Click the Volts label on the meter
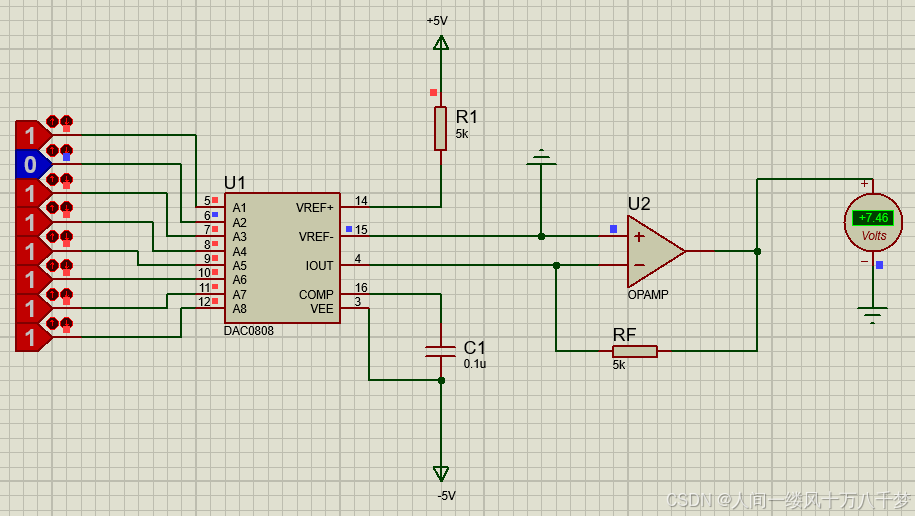 click(874, 236)
